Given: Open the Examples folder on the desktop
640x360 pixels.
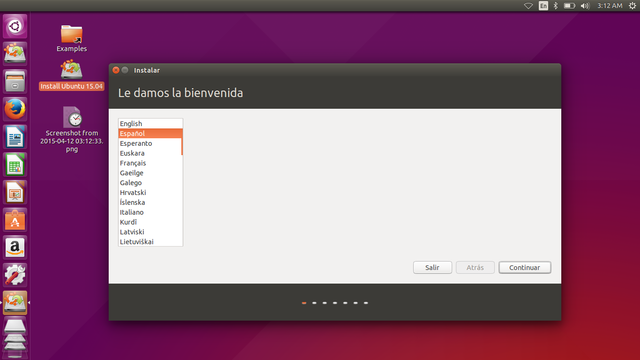Looking at the screenshot, I should click(71, 39).
